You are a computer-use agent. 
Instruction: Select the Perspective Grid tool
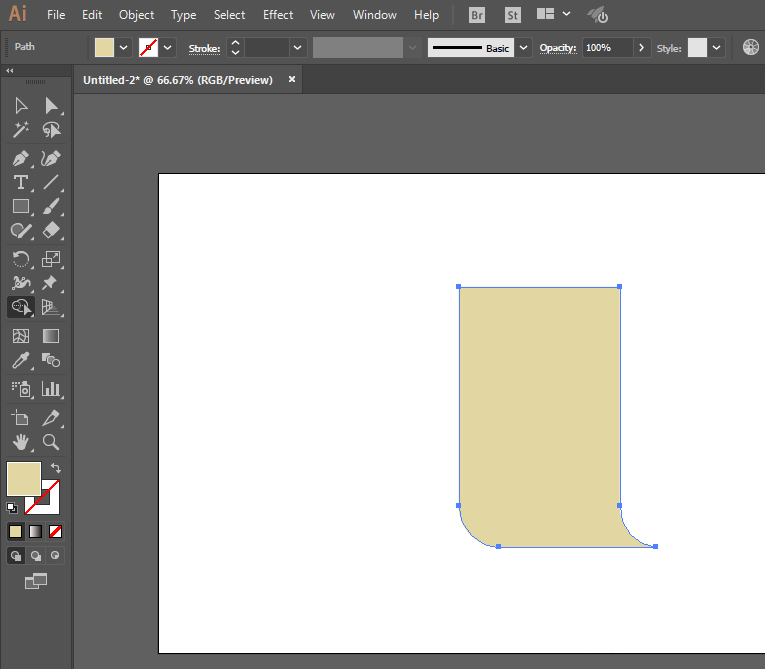pyautogui.click(x=51, y=307)
